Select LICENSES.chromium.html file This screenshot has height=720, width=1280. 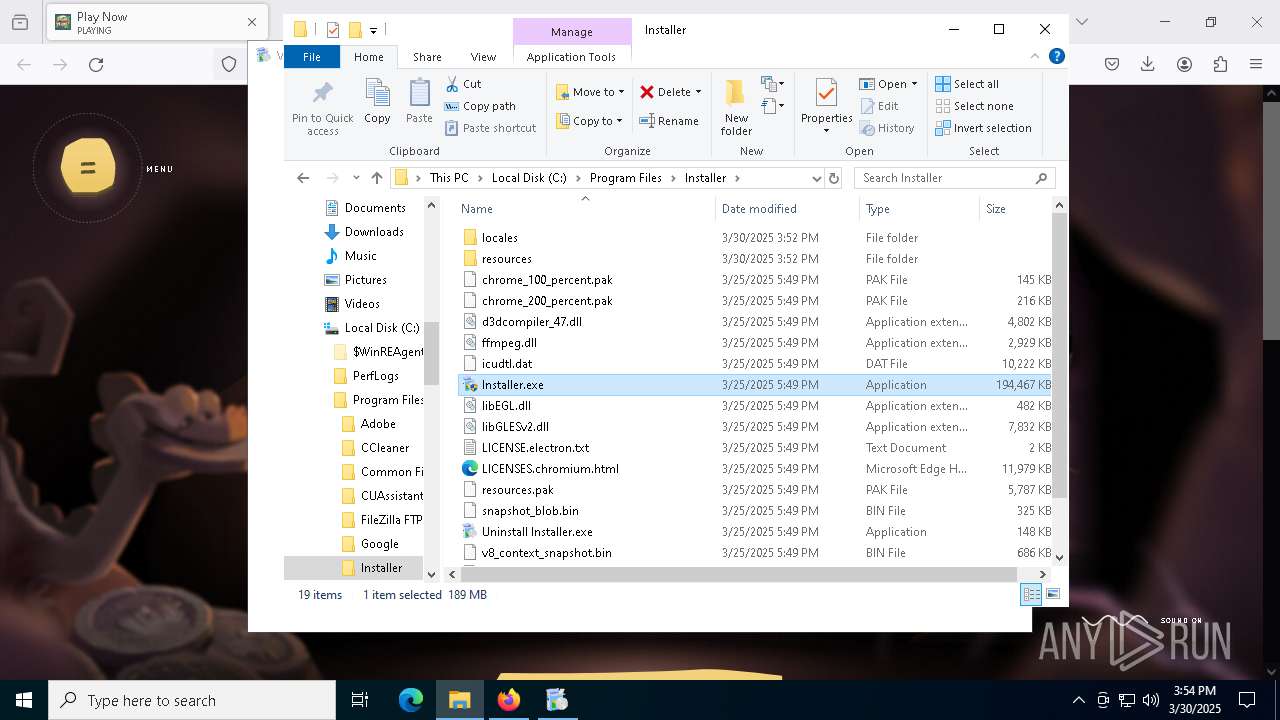click(549, 469)
